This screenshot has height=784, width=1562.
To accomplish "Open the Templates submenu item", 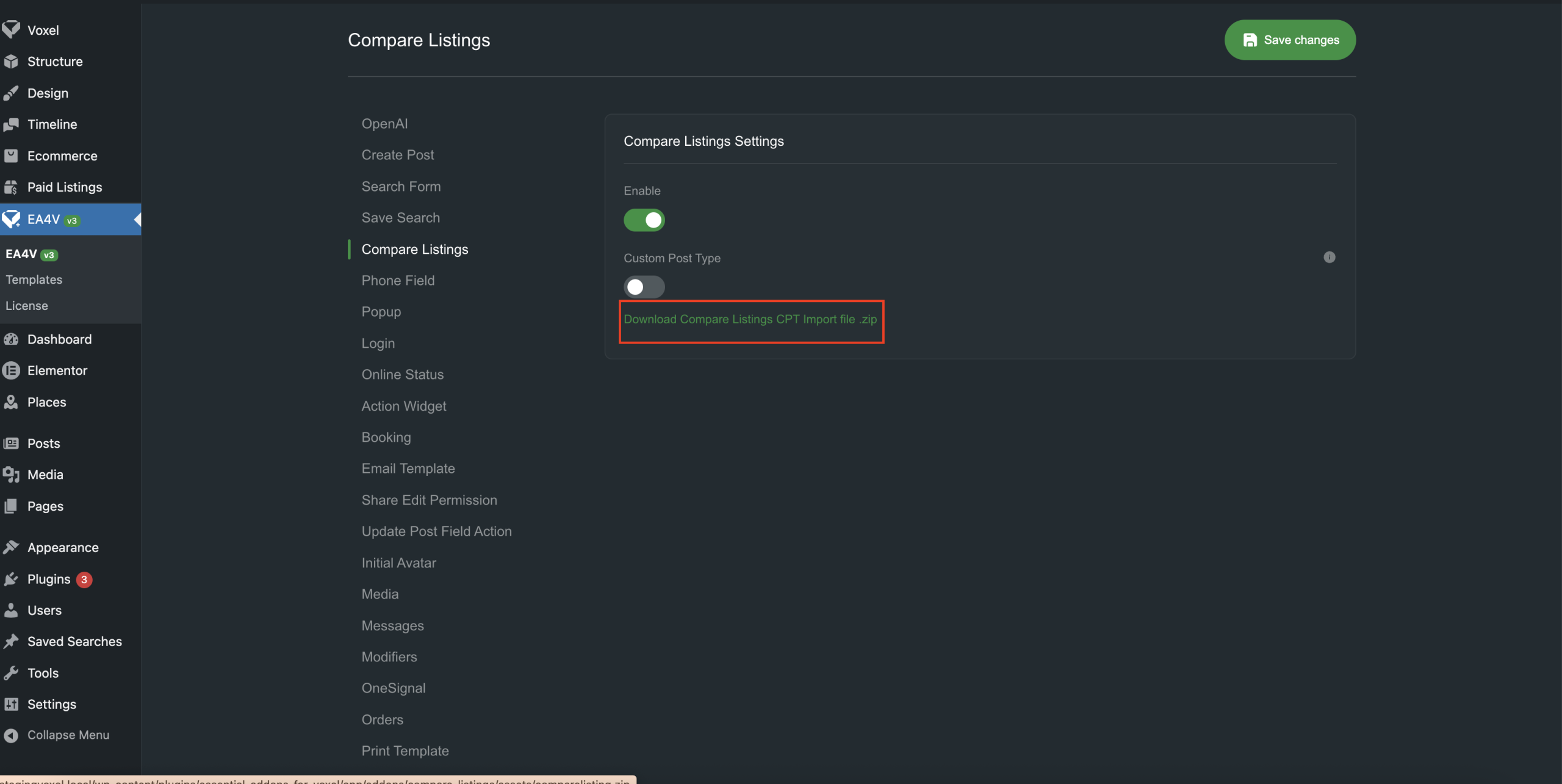I will coord(34,279).
